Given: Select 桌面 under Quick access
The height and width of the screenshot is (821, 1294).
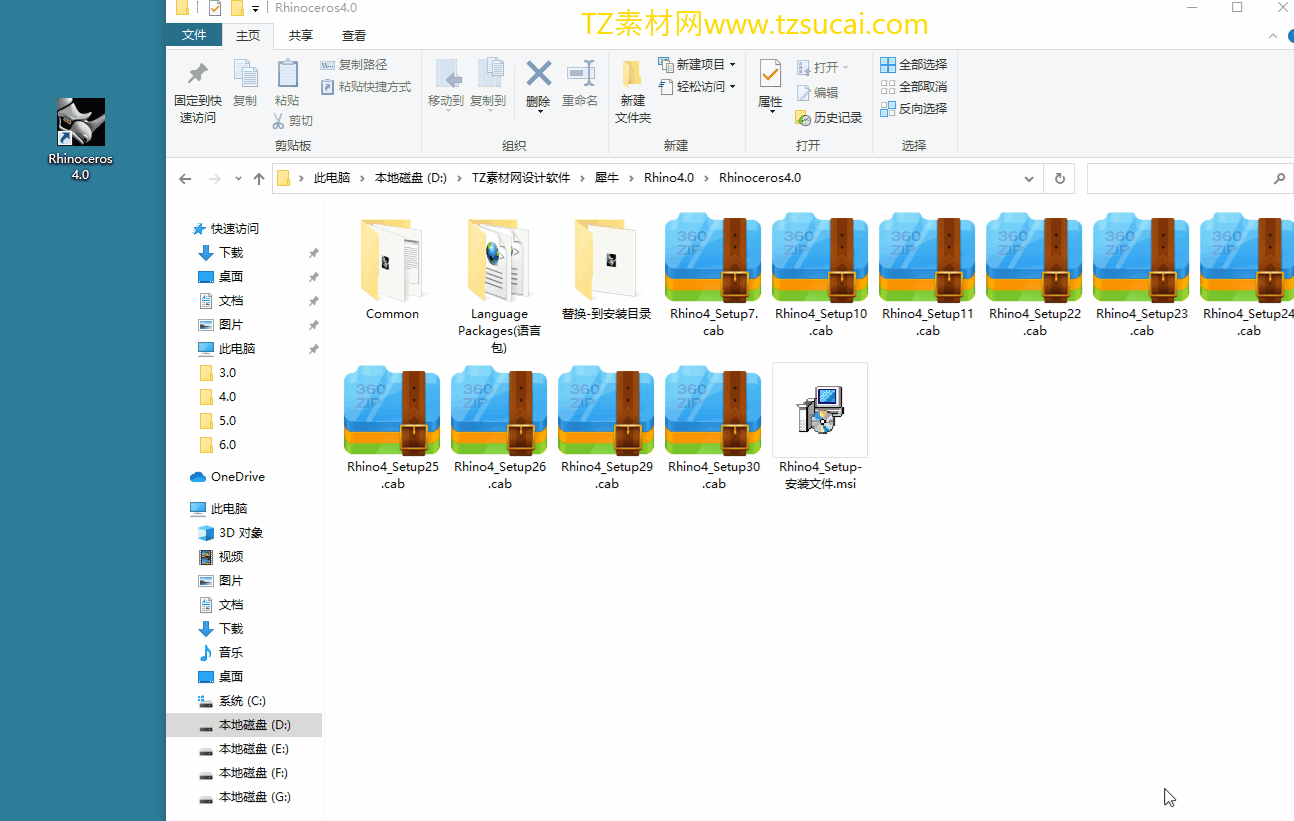Looking at the screenshot, I should [231, 277].
